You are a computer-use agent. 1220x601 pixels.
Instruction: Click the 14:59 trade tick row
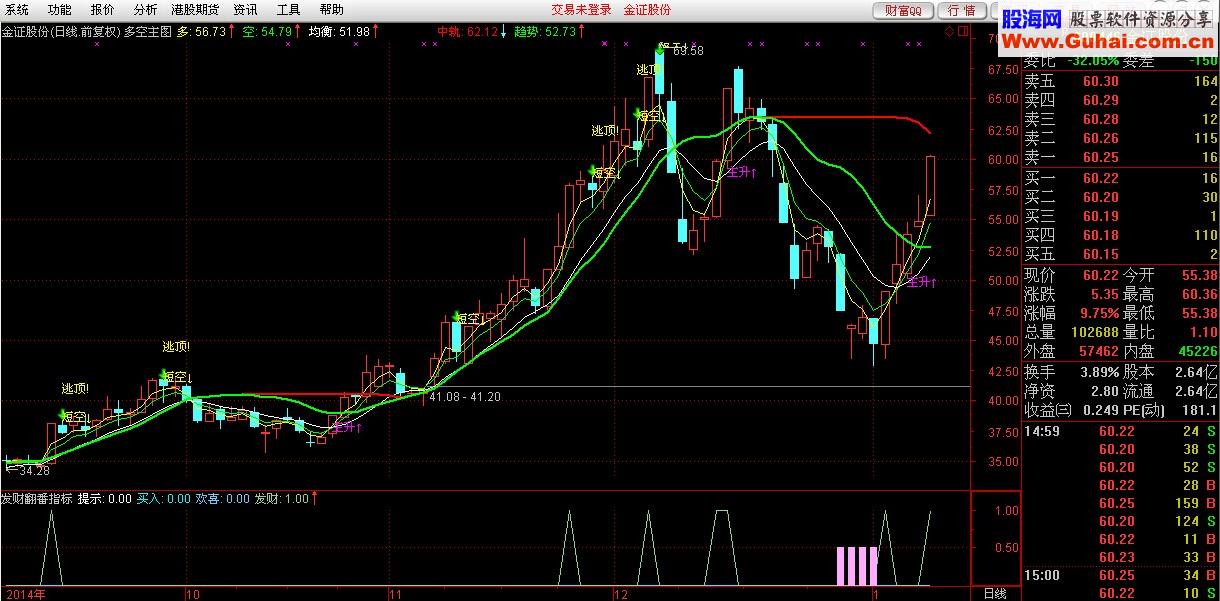(x=1121, y=431)
